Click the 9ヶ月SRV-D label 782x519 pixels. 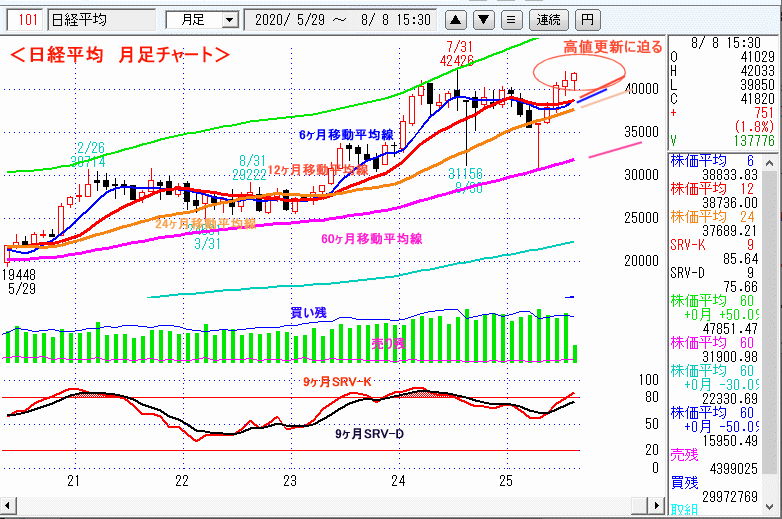click(369, 434)
